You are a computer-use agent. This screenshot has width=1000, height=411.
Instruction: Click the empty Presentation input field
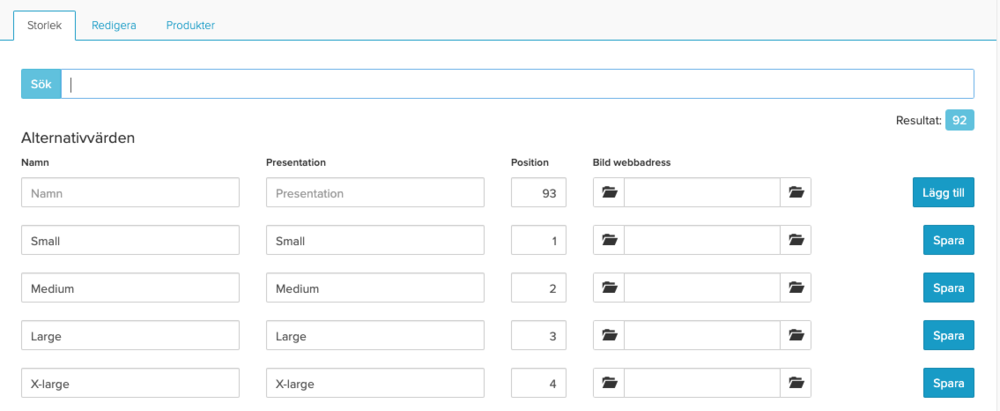[375, 192]
